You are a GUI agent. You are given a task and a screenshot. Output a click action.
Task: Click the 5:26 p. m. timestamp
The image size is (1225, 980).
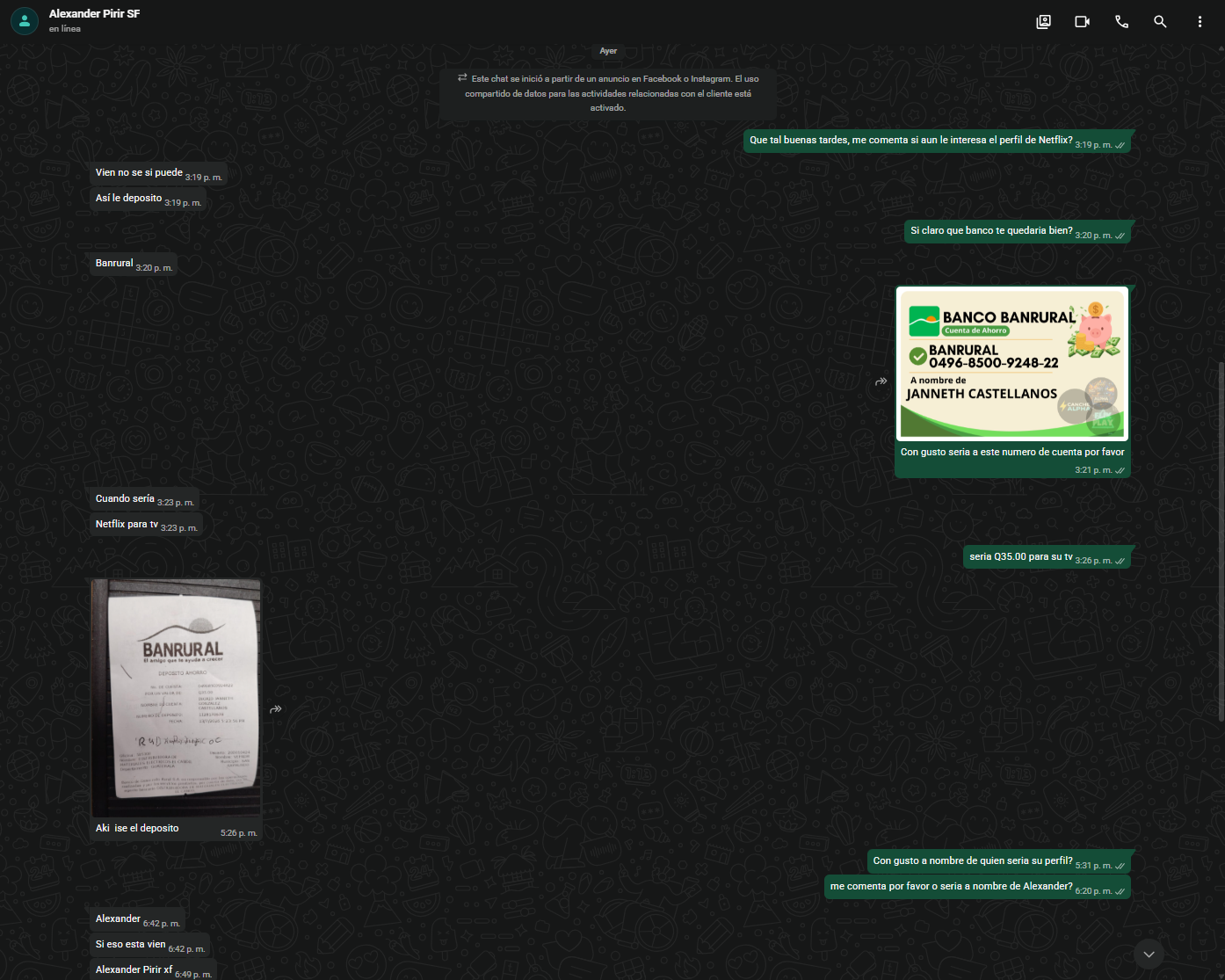(x=239, y=833)
